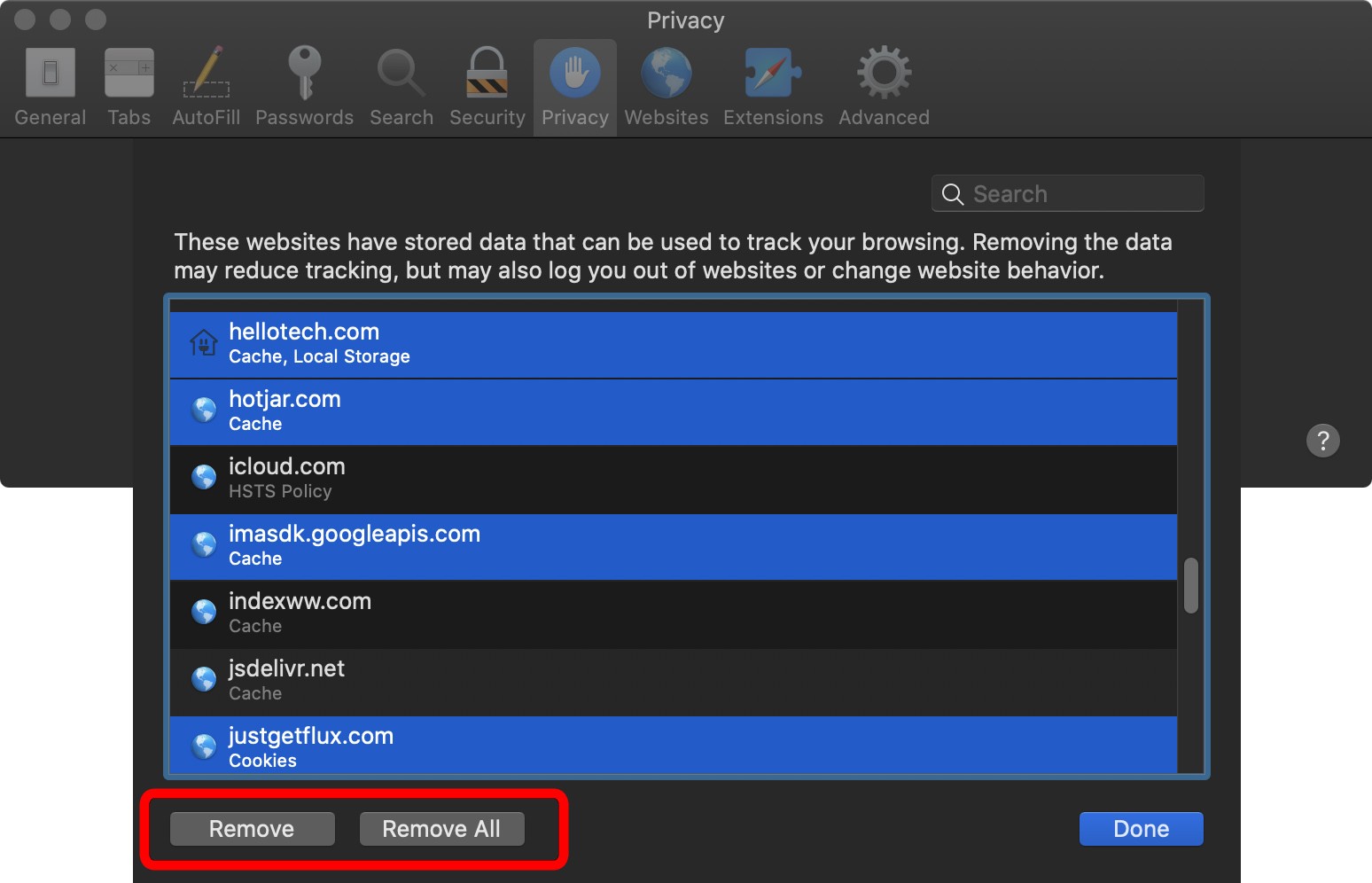Click the website list scrollbar thumb
The image size is (1372, 883).
click(1191, 585)
